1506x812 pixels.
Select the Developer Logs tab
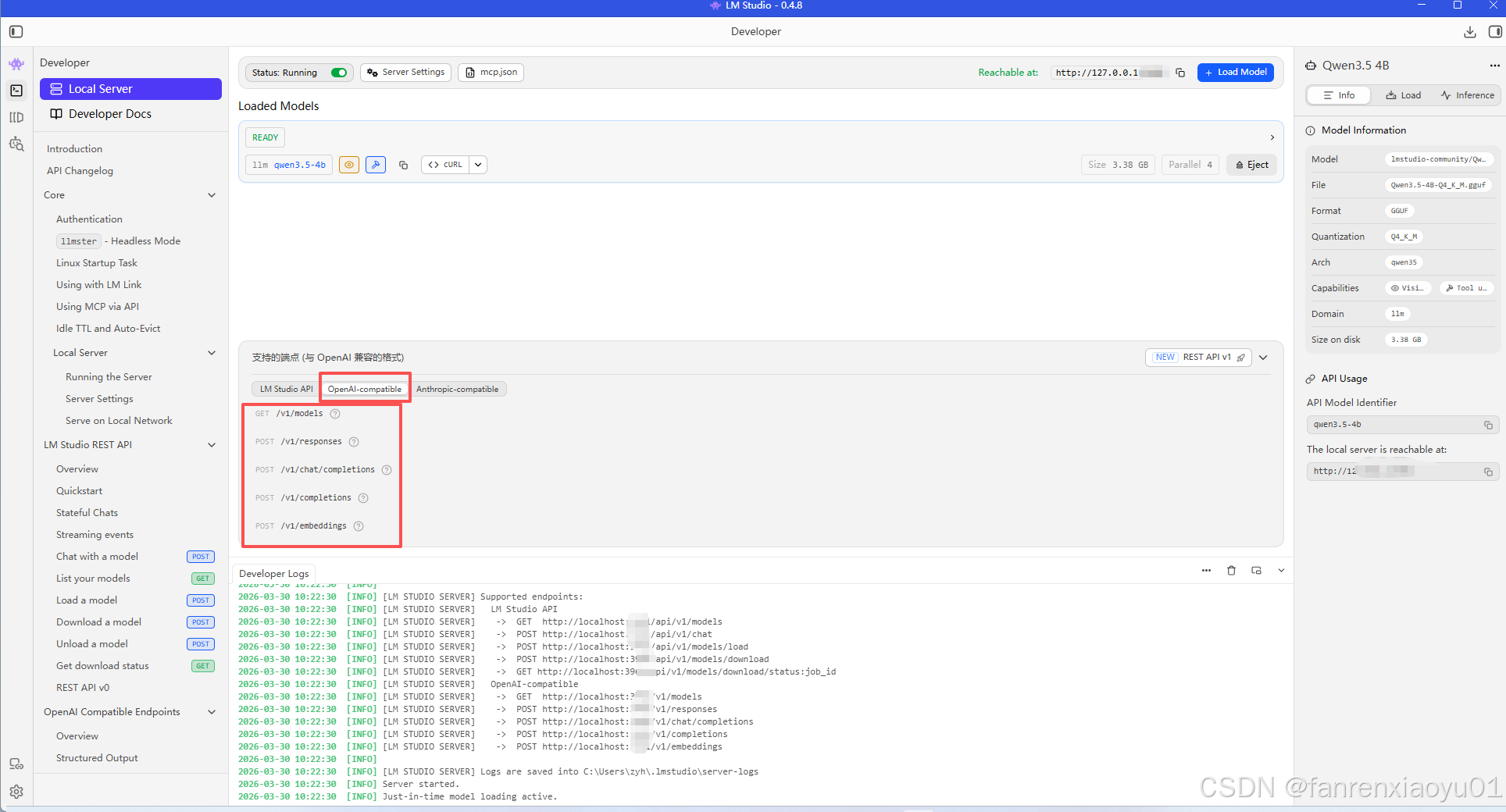point(274,574)
